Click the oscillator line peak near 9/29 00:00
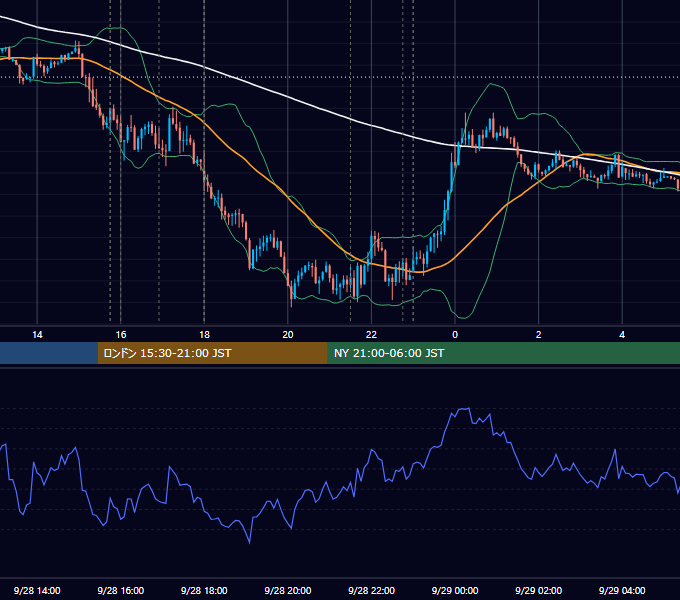680x600 pixels. point(464,409)
